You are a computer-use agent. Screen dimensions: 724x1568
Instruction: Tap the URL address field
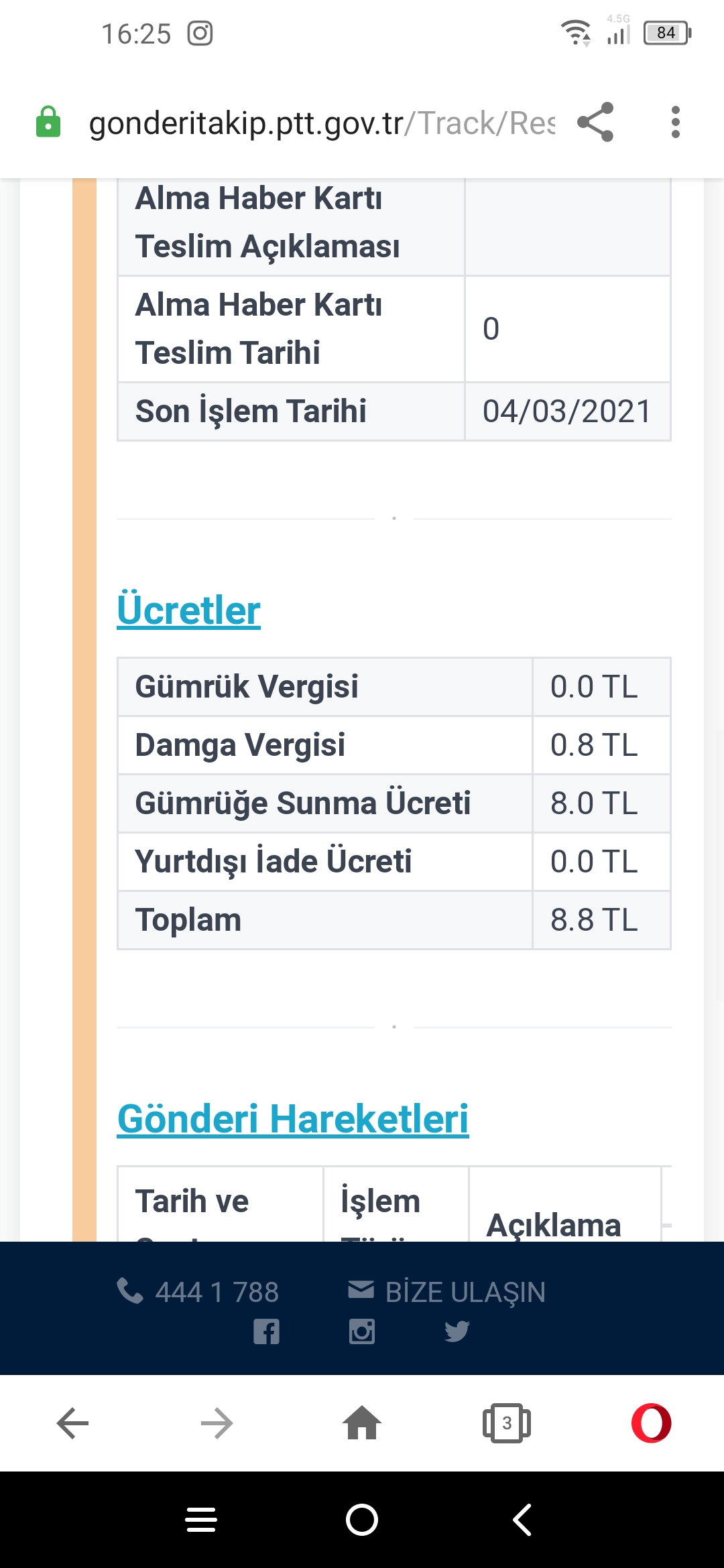pyautogui.click(x=322, y=123)
